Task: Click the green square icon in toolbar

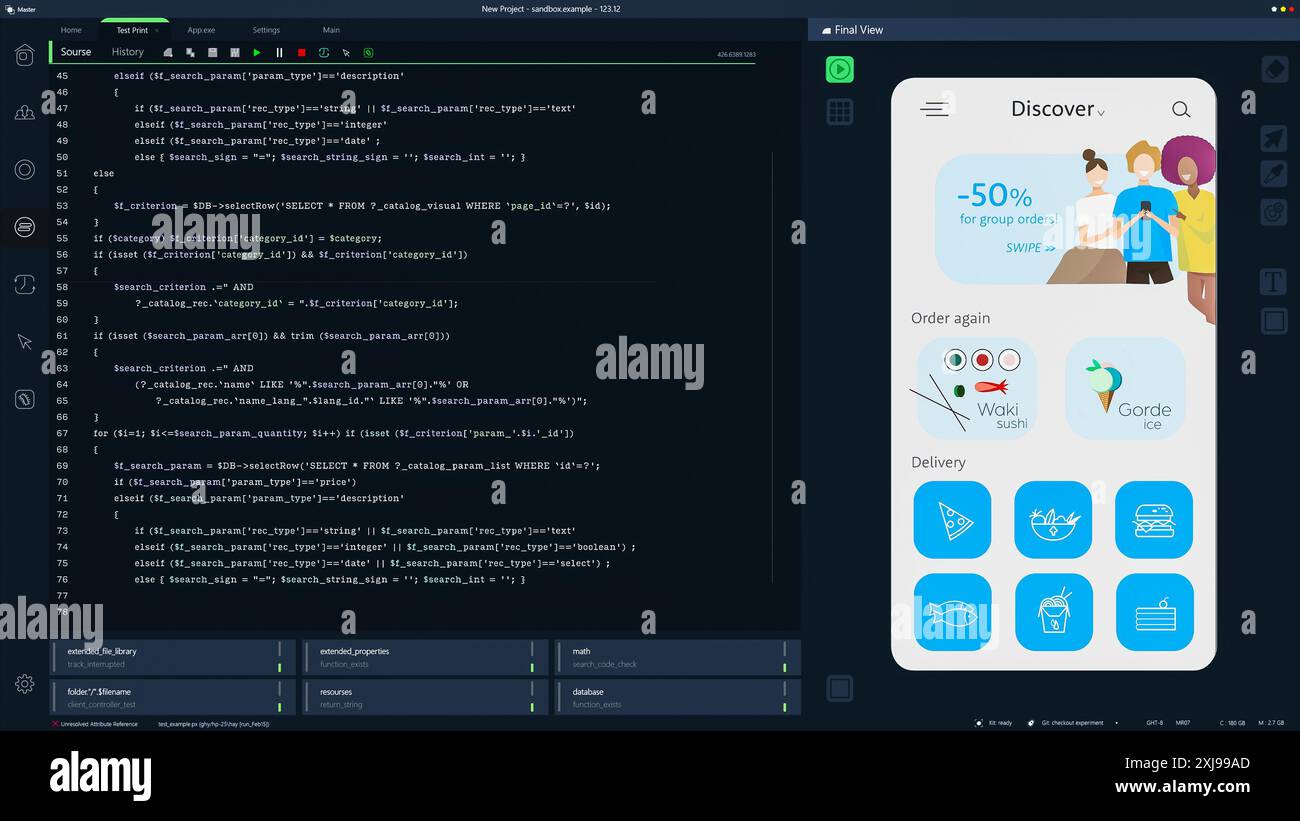Action: coord(368,53)
